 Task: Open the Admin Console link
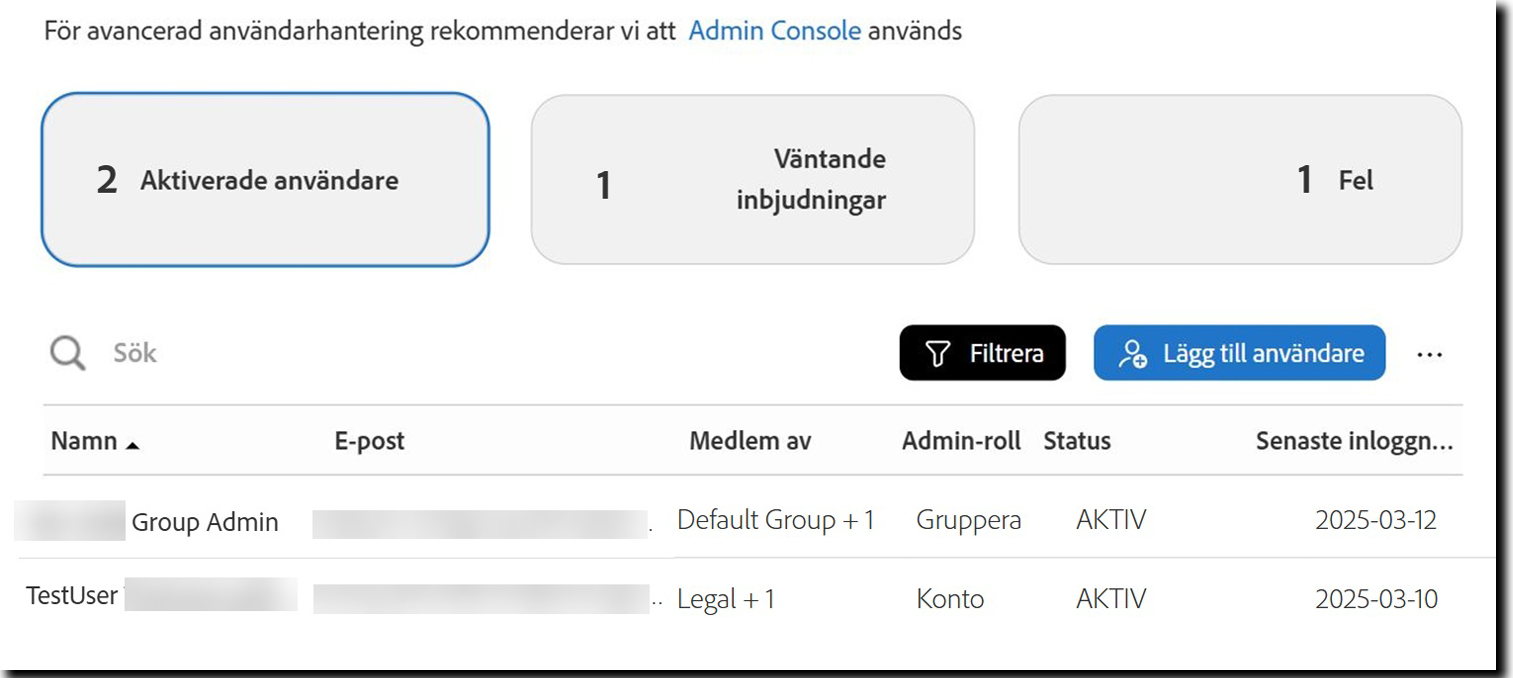pos(775,30)
